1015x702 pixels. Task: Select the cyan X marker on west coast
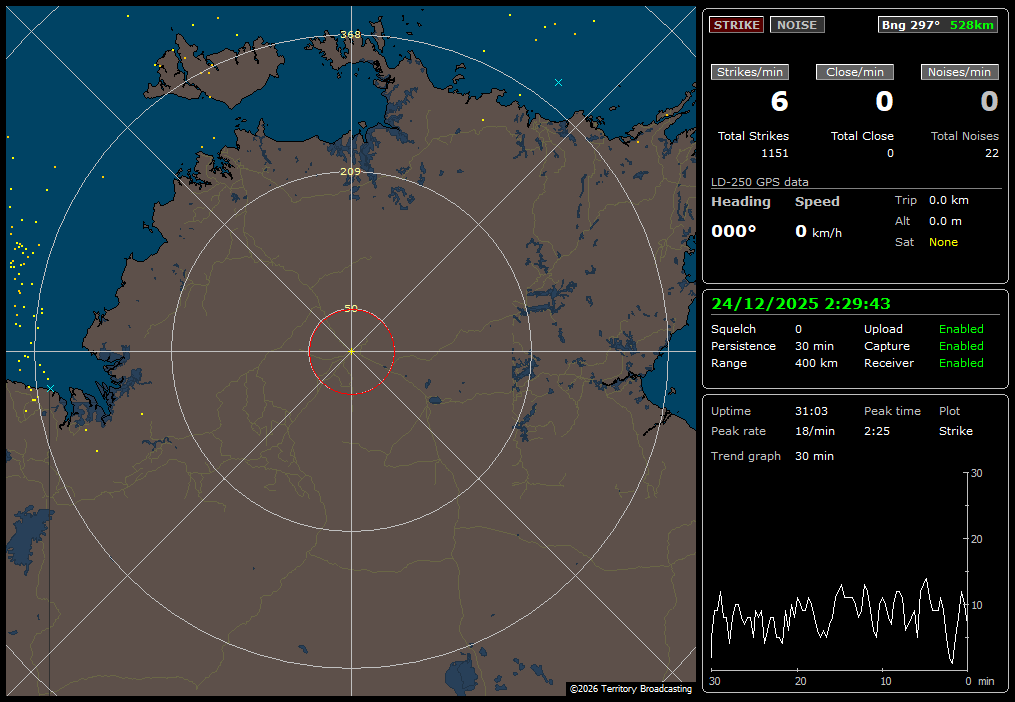(50, 388)
